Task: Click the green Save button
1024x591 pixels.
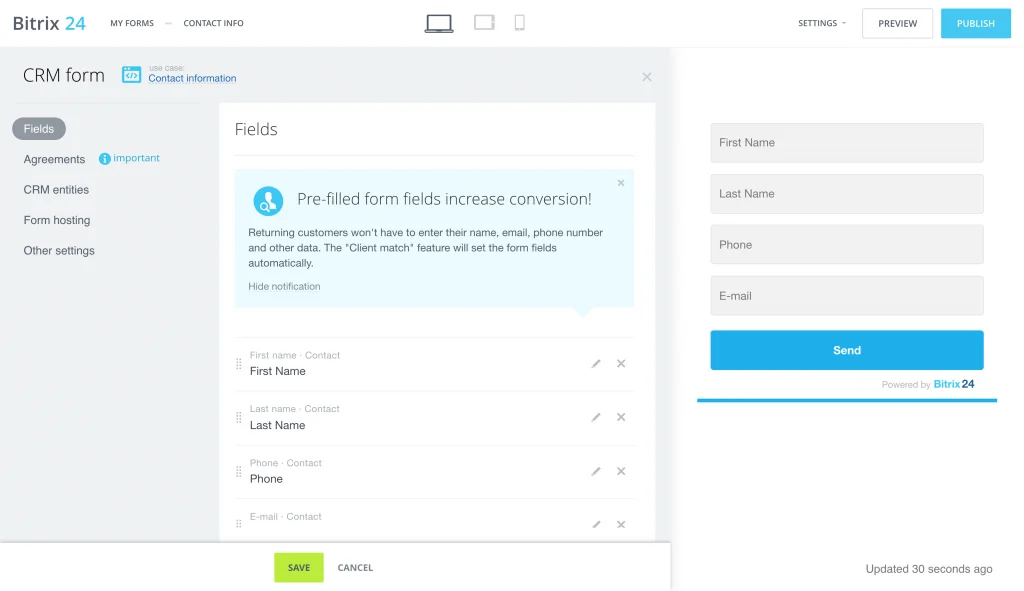Action: (x=299, y=568)
